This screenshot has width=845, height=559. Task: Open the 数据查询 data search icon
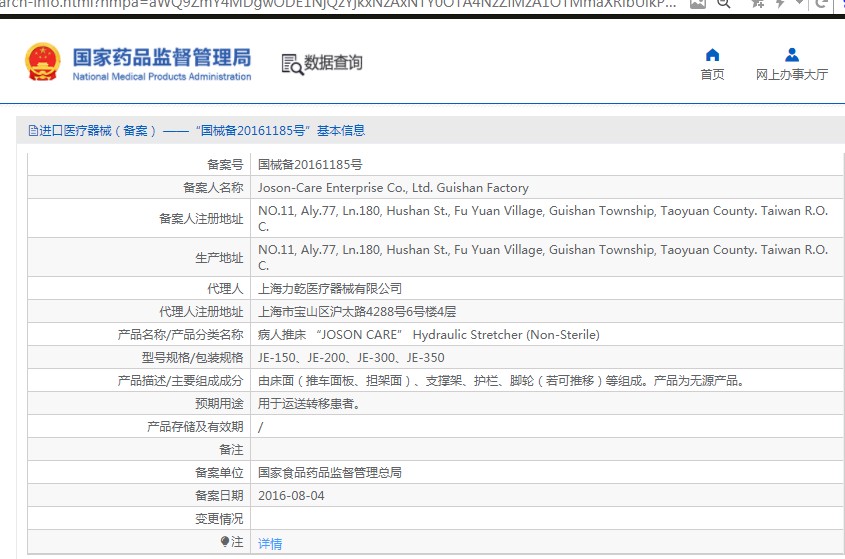coord(292,64)
